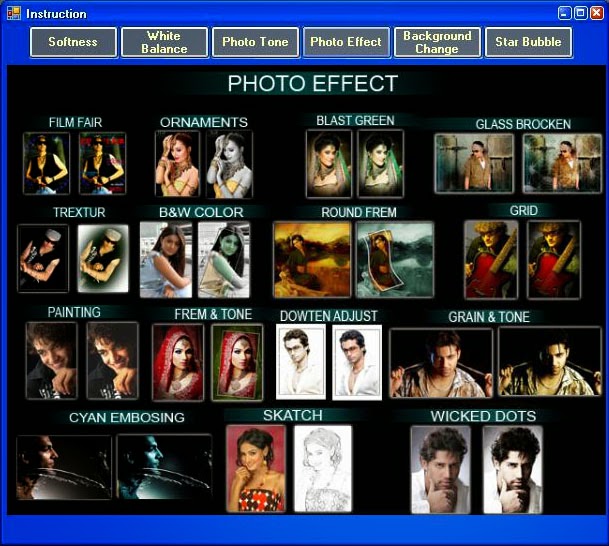Click the FREM & TONE original bride thumbnail
The height and width of the screenshot is (546, 609).
[178, 363]
